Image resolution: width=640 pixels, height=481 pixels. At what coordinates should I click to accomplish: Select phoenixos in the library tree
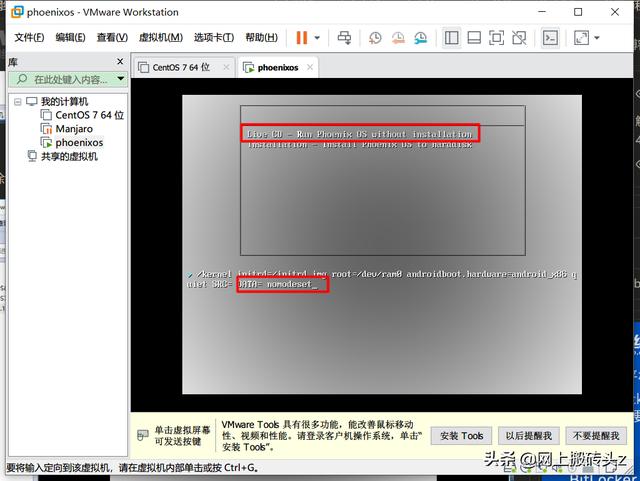pos(79,143)
